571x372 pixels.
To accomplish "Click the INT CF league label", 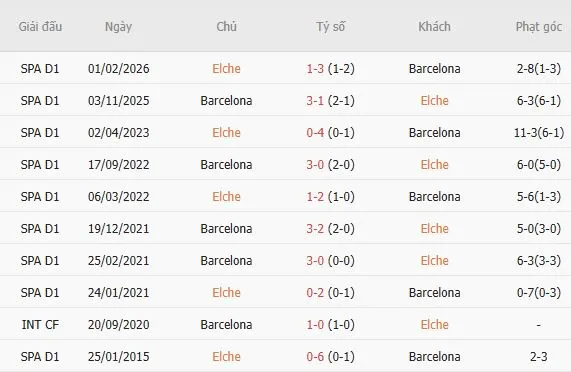I will [40, 325].
